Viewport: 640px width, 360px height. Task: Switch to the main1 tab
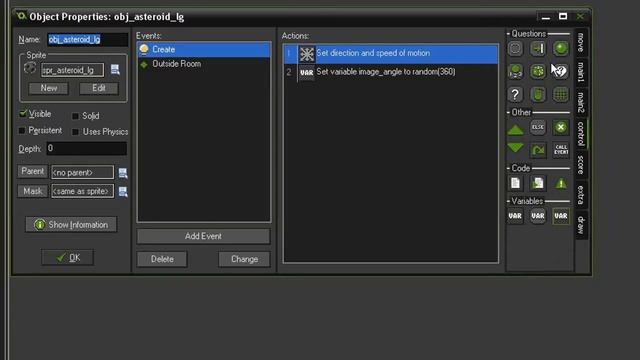click(x=581, y=72)
